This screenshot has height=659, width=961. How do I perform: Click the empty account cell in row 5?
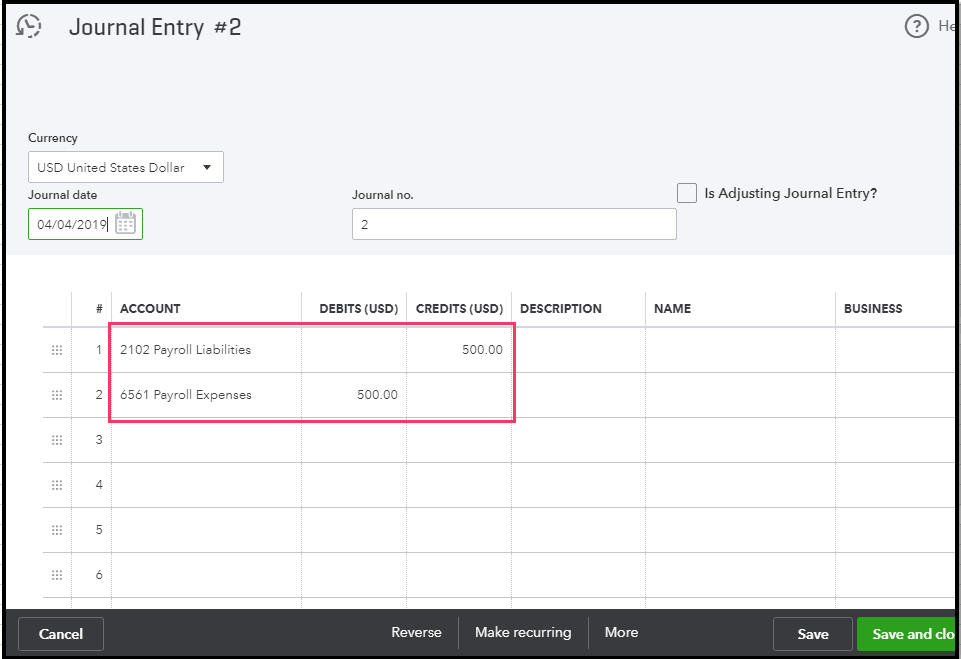pos(207,530)
